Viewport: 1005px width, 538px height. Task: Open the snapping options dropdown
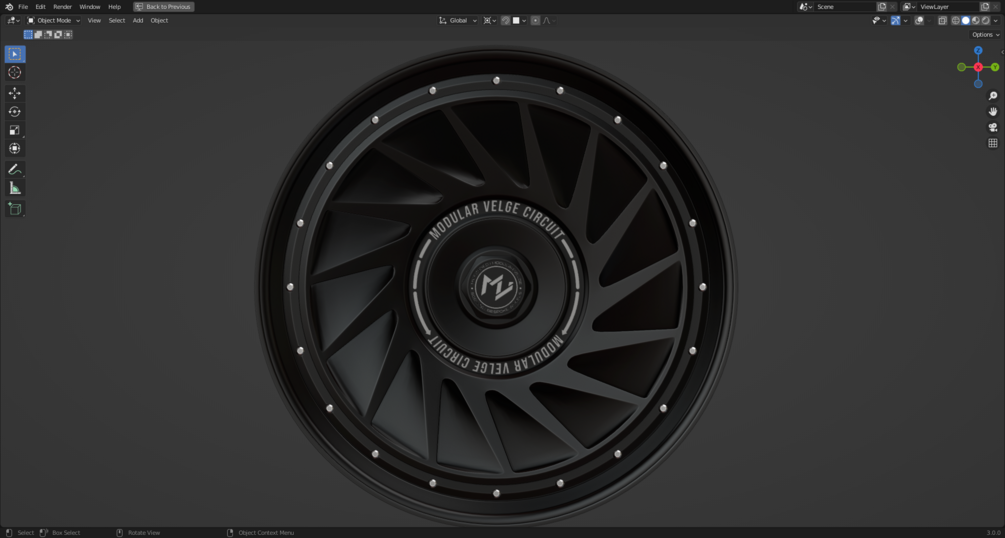point(519,21)
